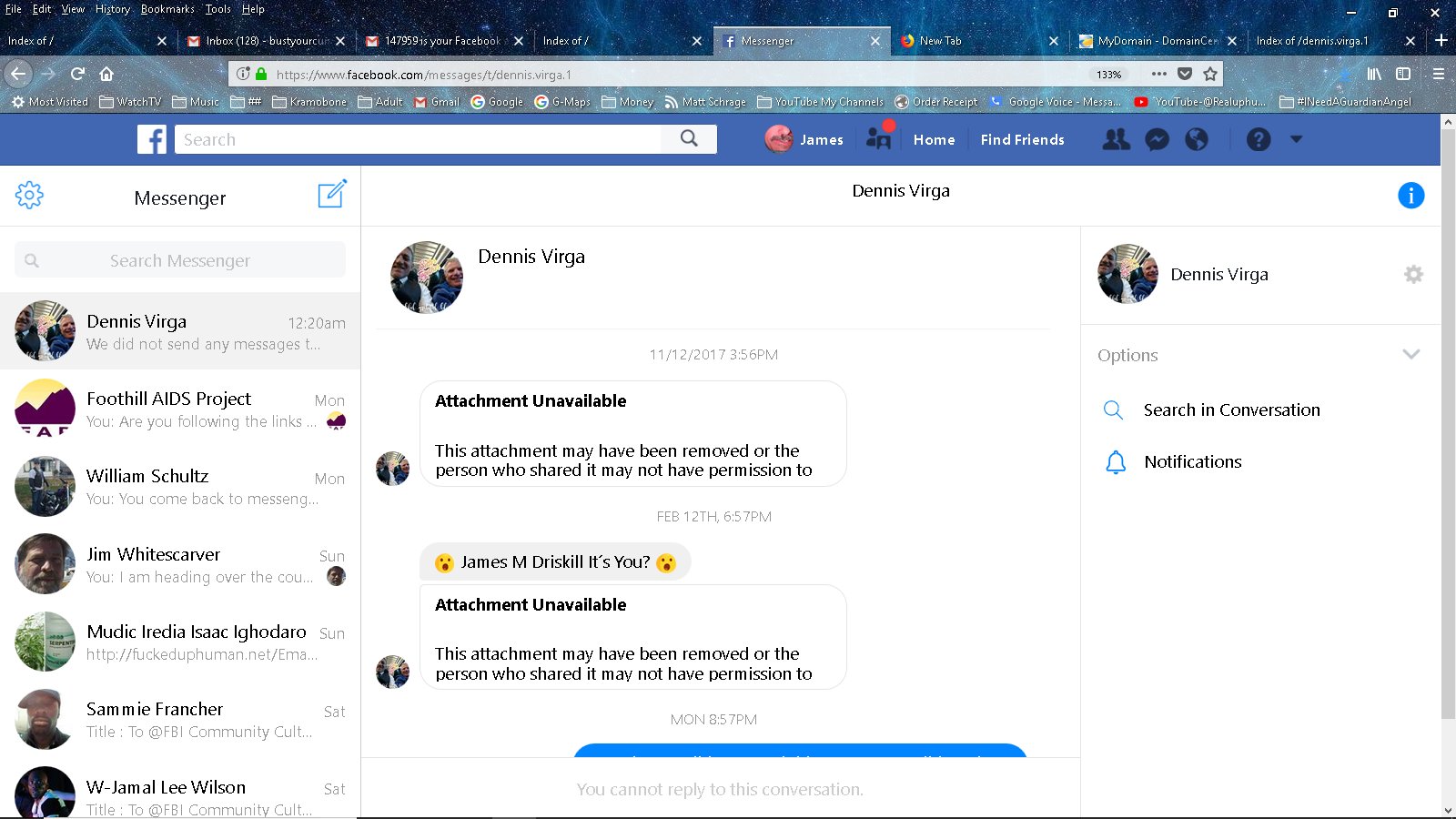Image resolution: width=1456 pixels, height=819 pixels.
Task: Collapse the Options section chevron
Action: point(1410,355)
